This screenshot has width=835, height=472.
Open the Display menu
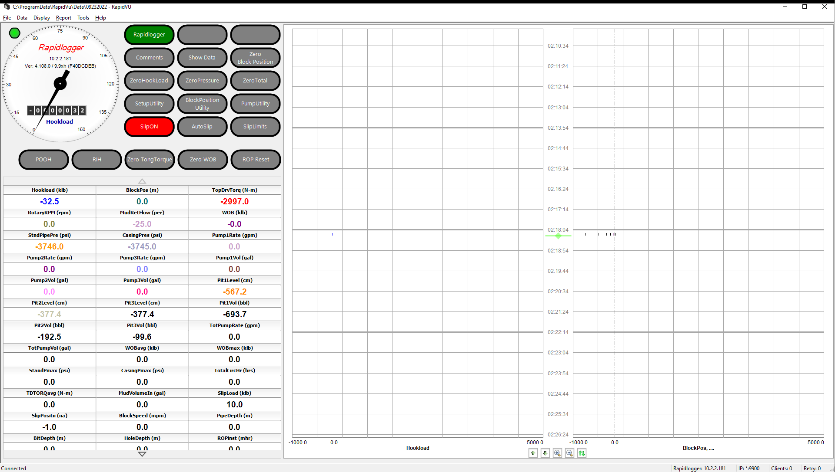coord(42,18)
